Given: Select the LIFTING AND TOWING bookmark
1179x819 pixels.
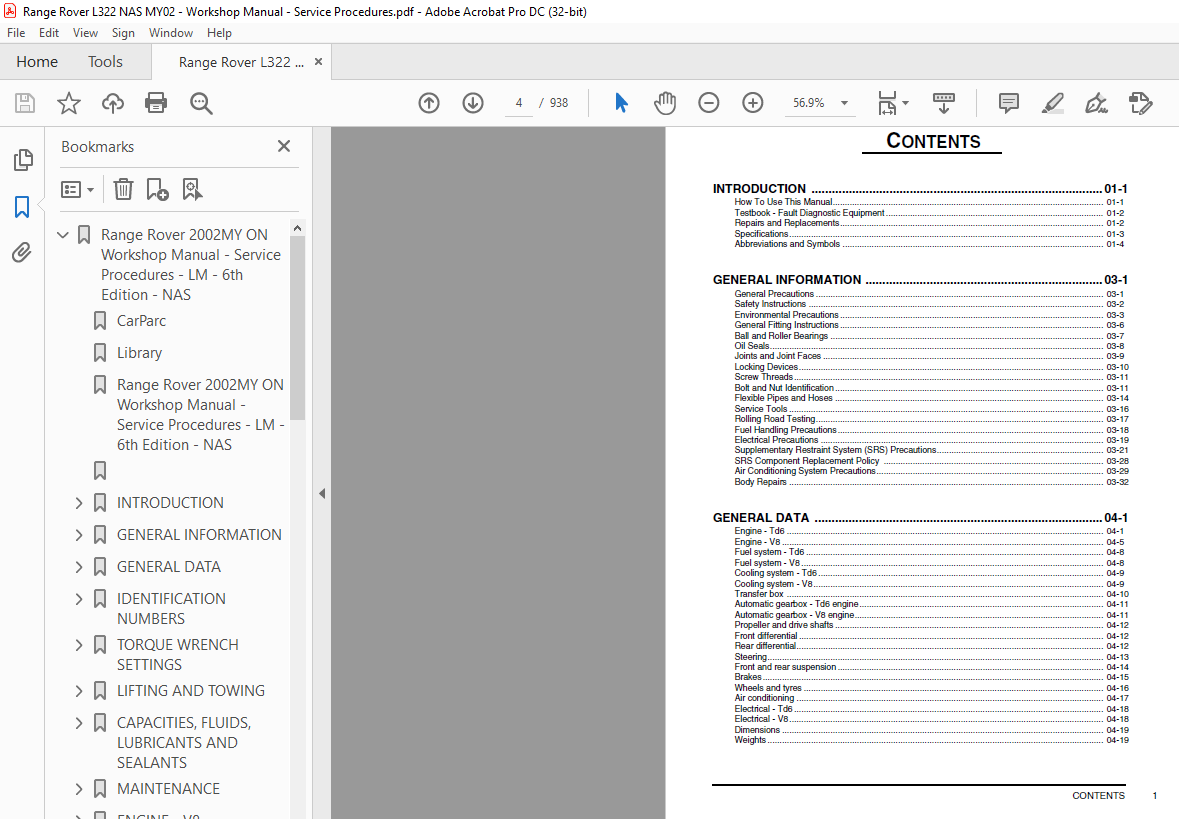Looking at the screenshot, I should [191, 690].
